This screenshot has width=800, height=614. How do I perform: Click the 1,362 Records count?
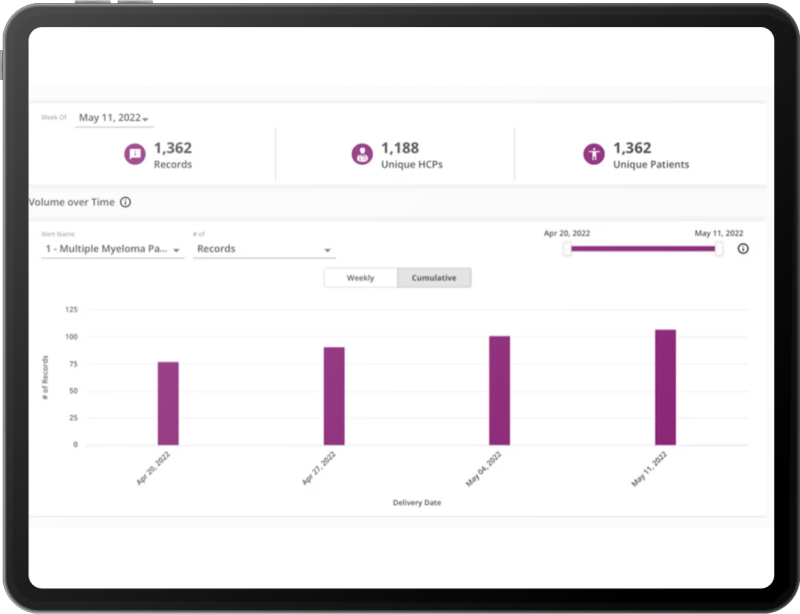click(173, 148)
